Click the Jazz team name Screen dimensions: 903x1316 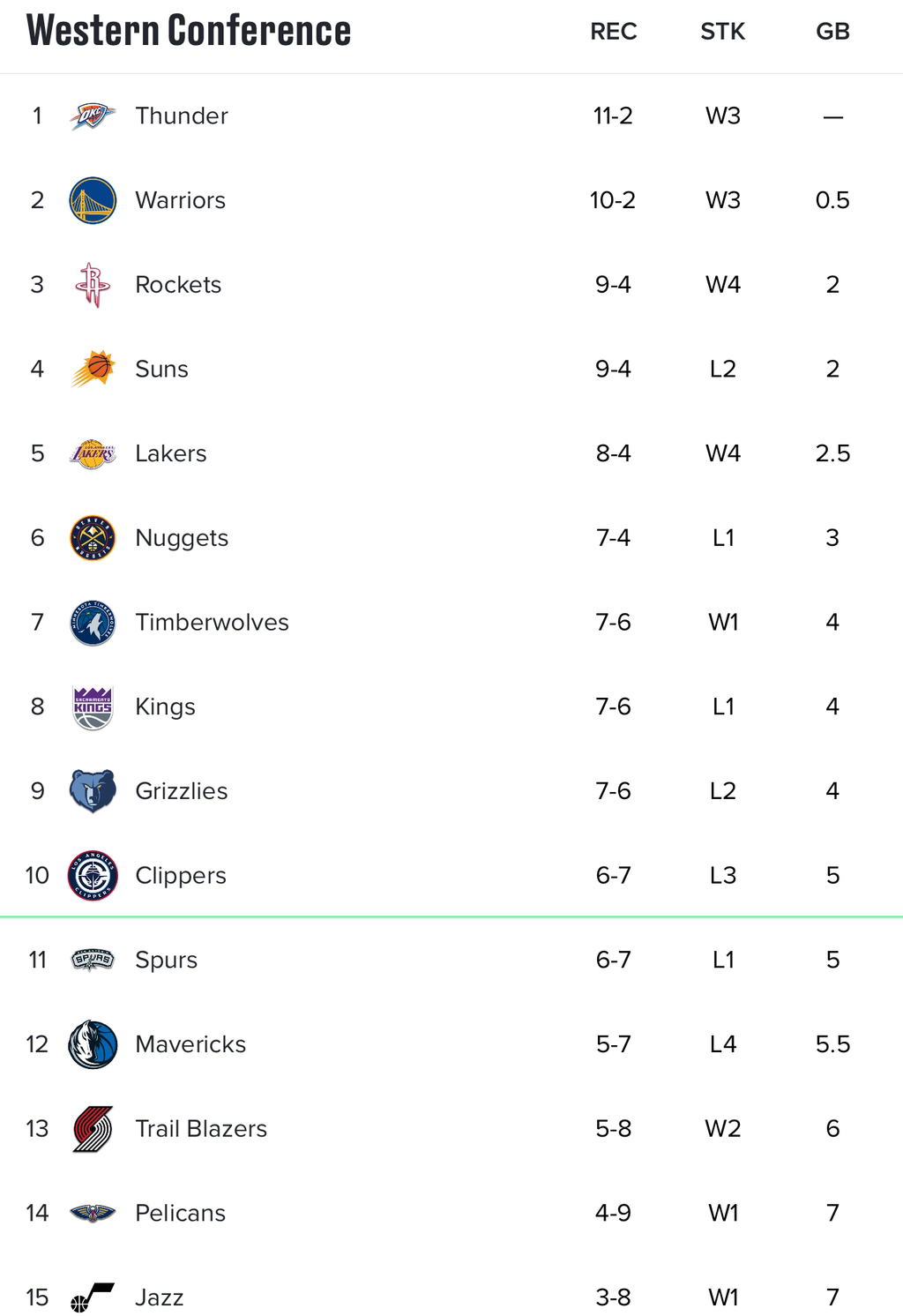160,1297
